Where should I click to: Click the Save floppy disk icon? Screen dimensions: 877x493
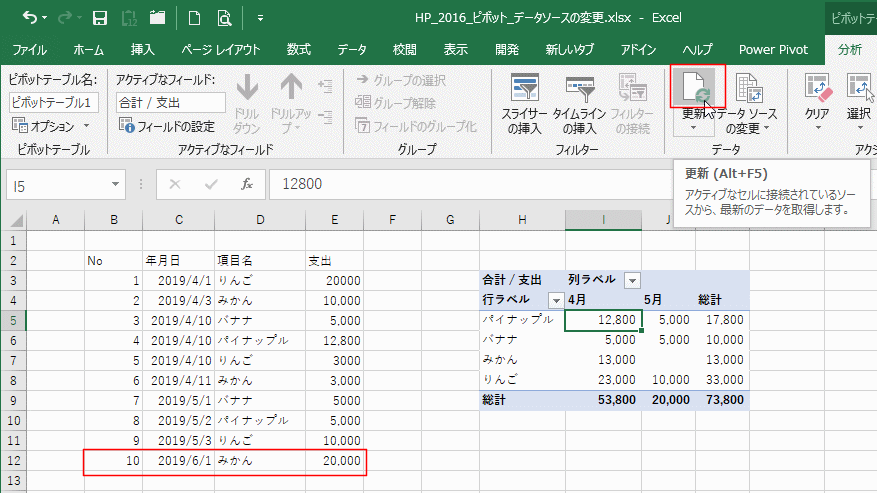click(x=100, y=18)
